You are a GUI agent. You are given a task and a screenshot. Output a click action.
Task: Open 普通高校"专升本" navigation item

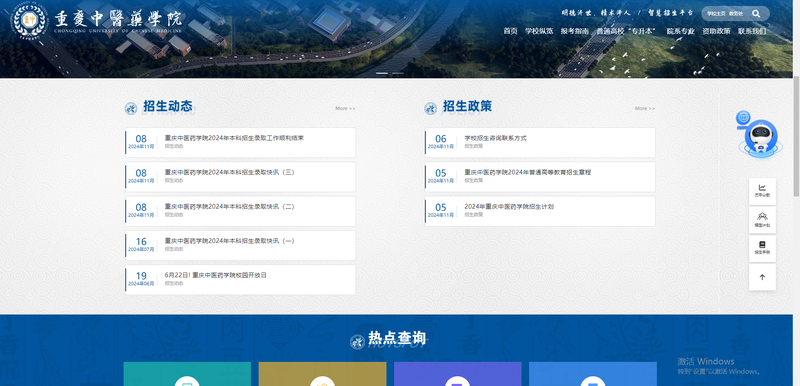pos(626,31)
